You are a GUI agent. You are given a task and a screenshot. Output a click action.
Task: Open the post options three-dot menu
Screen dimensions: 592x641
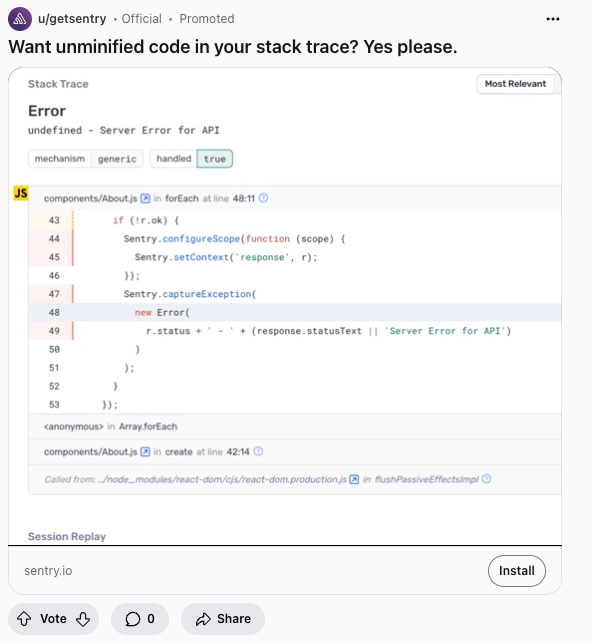click(x=553, y=19)
